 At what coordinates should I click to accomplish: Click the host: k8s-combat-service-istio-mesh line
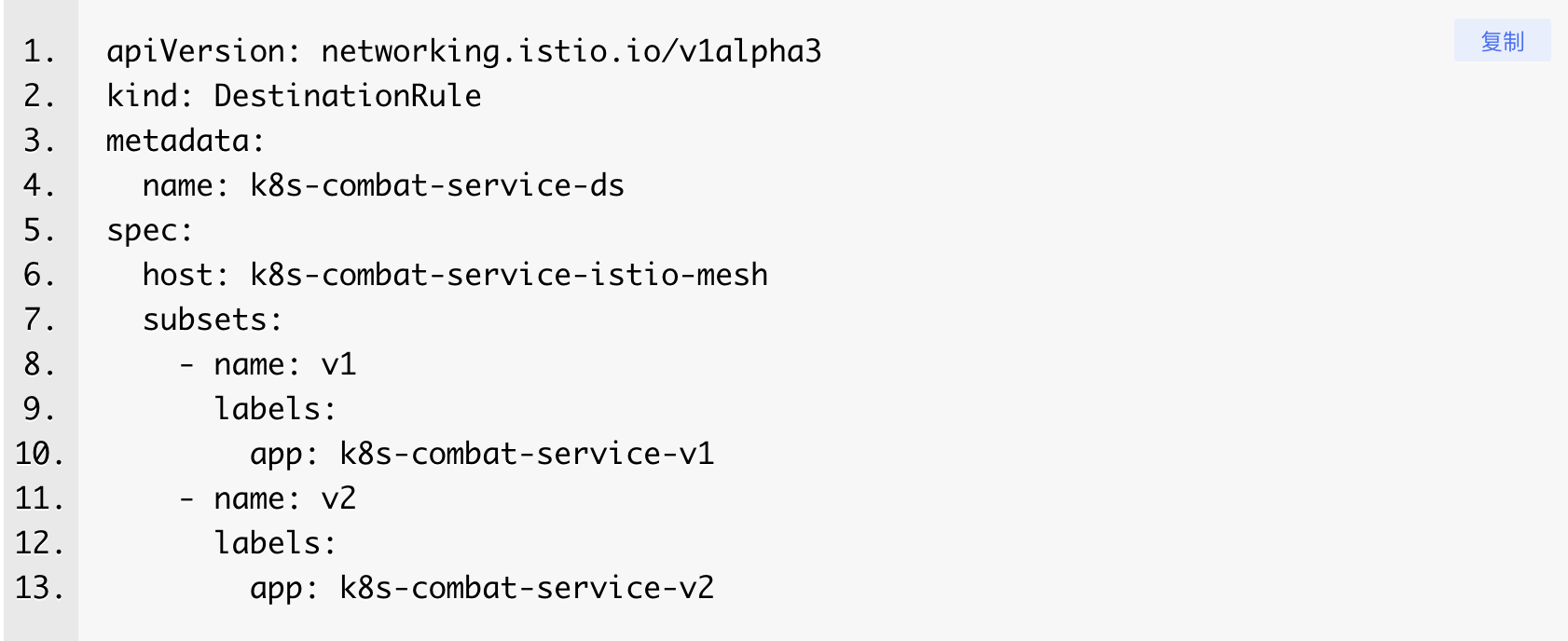(455, 275)
